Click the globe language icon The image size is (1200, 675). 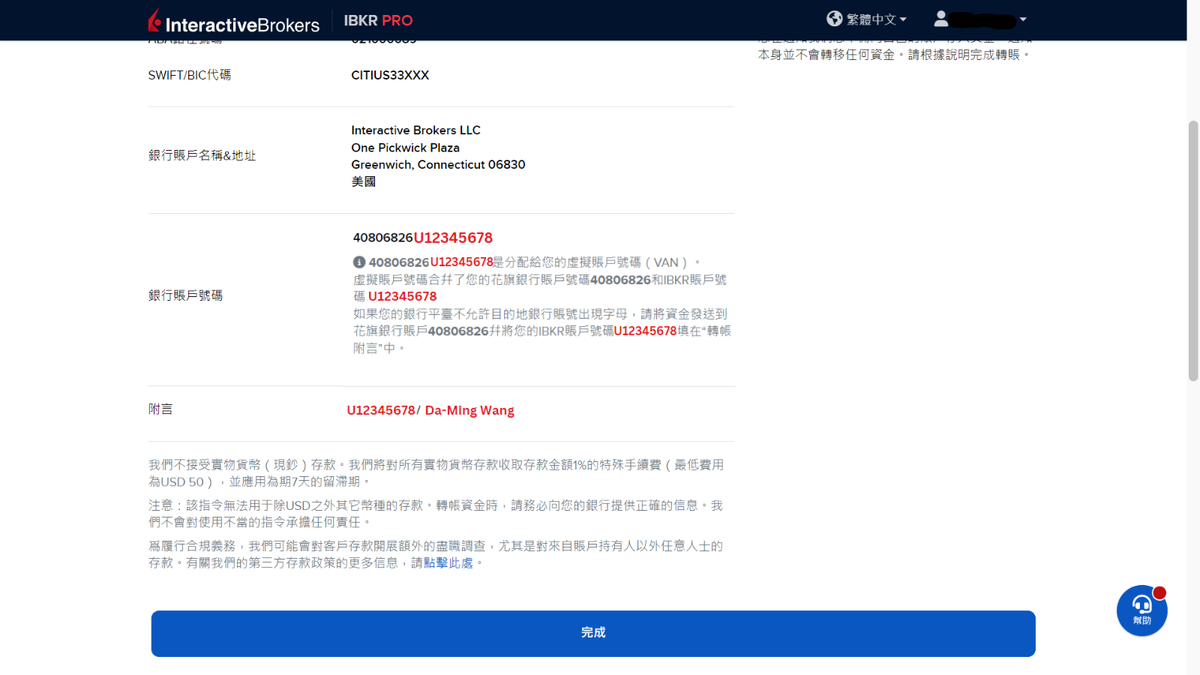(x=833, y=18)
